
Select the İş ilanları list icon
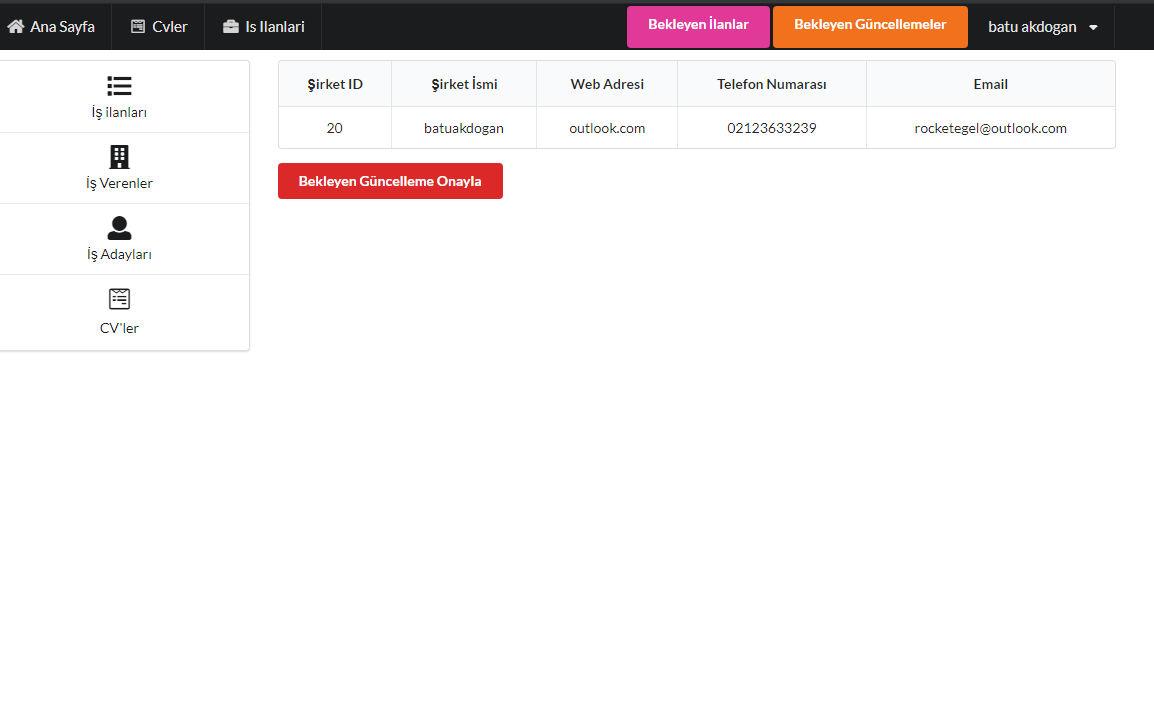click(119, 86)
